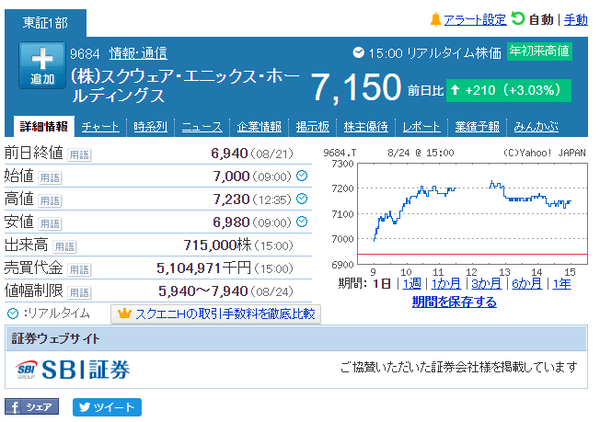Click the current price 7,150
The width and height of the screenshot is (600, 422).
(x=356, y=88)
